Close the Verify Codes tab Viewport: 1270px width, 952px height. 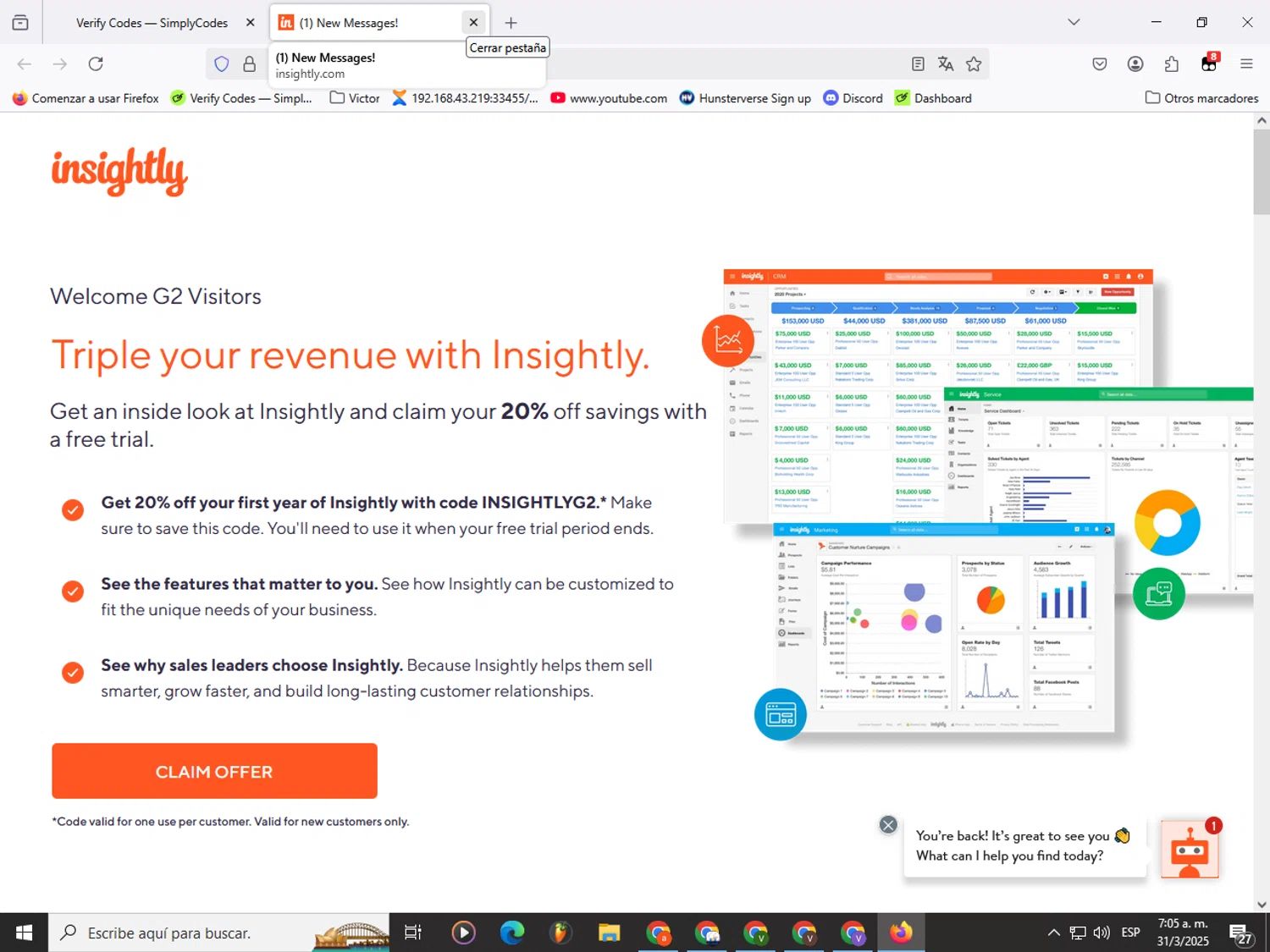tap(251, 23)
